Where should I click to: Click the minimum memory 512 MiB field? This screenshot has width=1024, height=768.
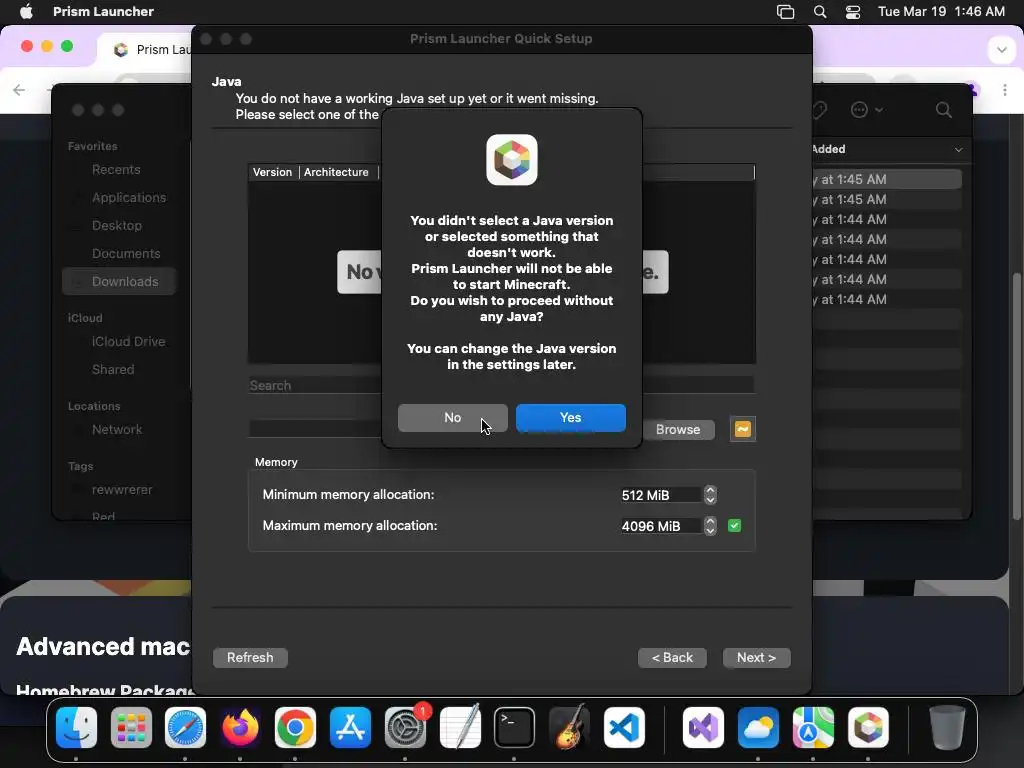click(x=661, y=495)
